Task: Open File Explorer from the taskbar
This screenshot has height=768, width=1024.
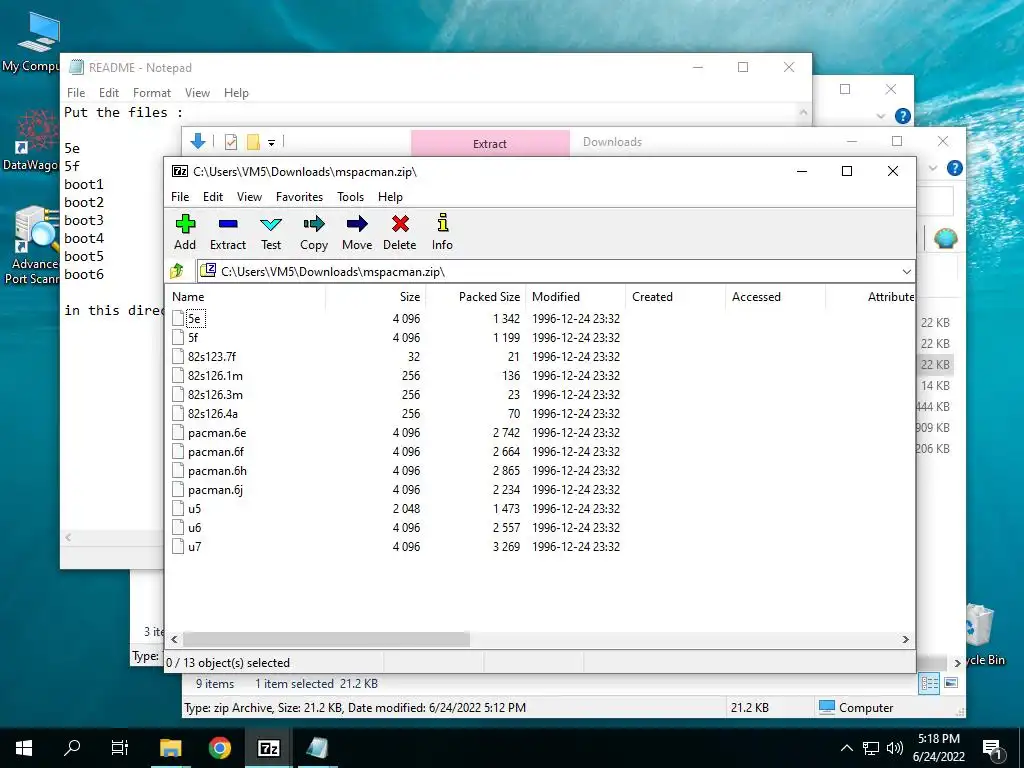Action: pyautogui.click(x=170, y=747)
